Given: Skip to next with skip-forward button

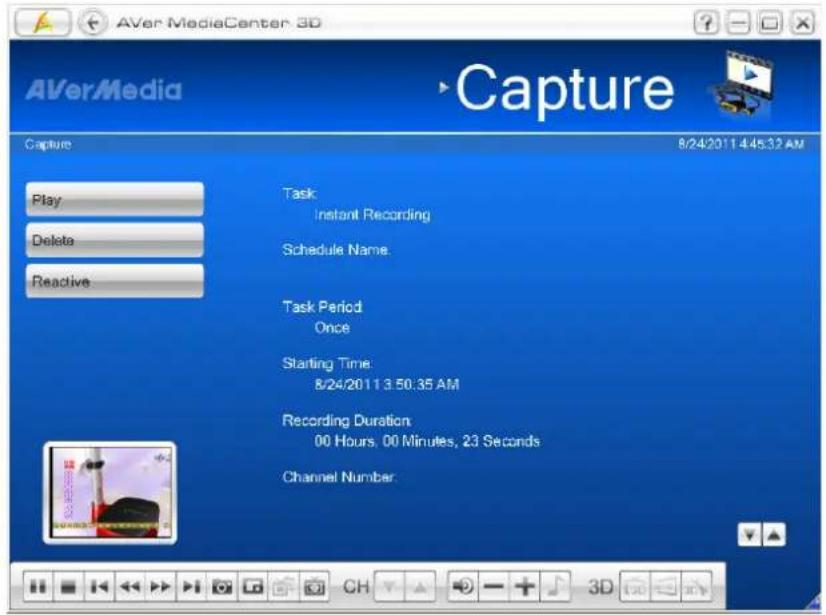Looking at the screenshot, I should pyautogui.click(x=191, y=586).
